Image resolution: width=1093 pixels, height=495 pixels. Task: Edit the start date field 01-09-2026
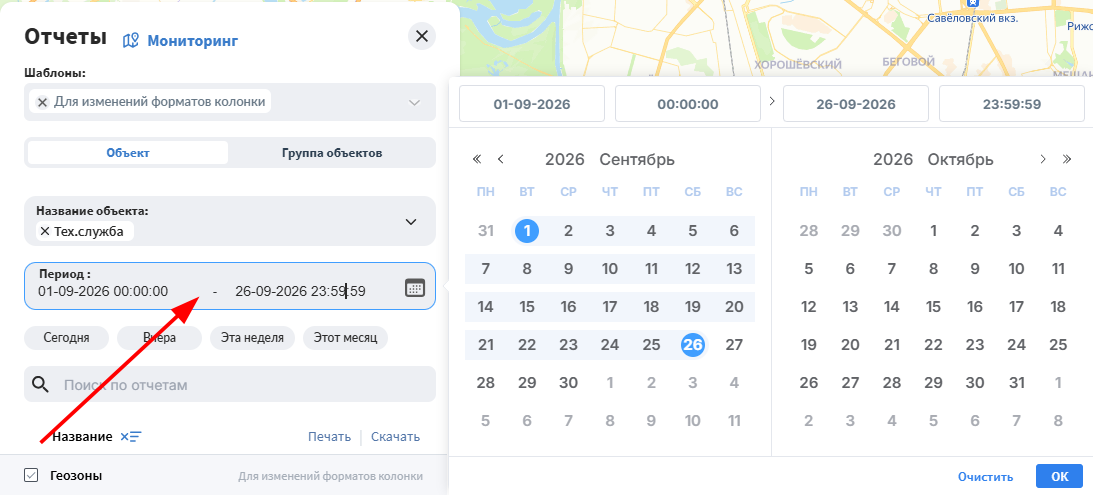pos(532,104)
